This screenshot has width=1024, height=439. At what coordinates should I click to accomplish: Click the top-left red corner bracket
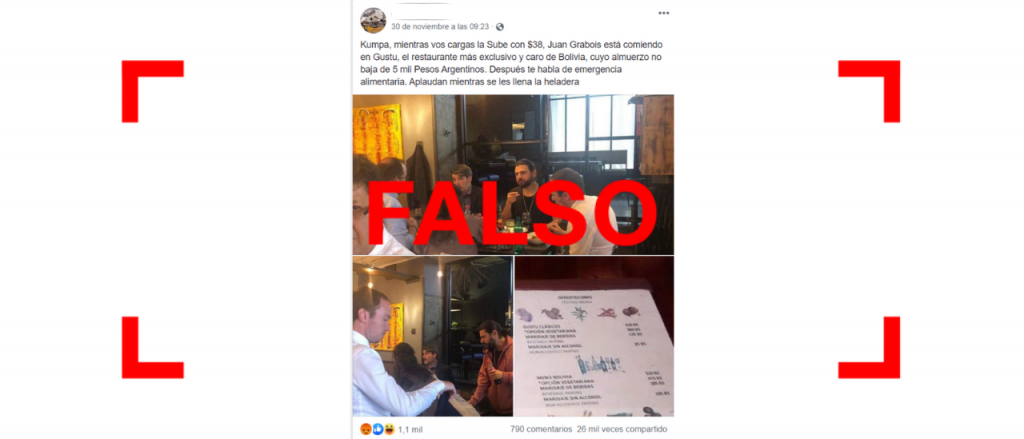[152, 91]
